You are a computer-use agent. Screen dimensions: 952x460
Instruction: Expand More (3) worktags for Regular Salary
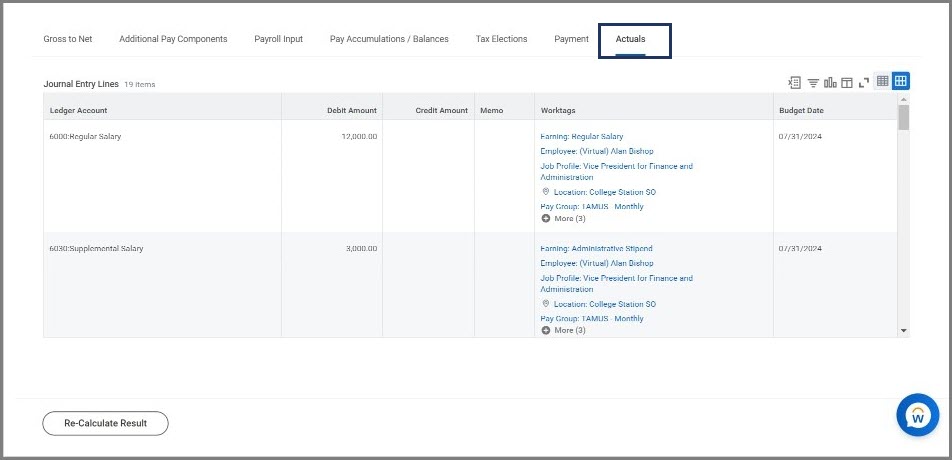pos(563,218)
